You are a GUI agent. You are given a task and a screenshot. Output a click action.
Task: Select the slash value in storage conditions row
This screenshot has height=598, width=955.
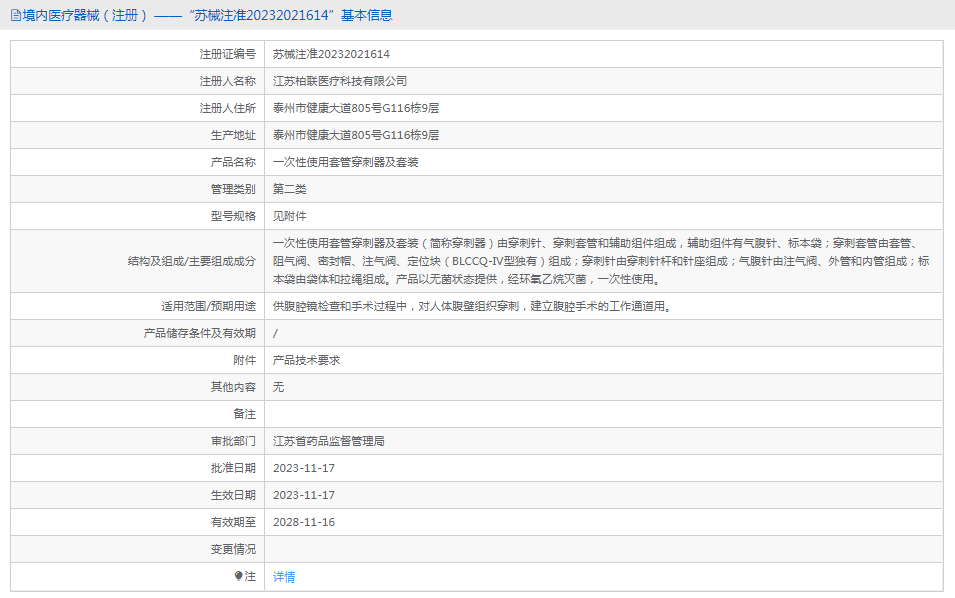coord(275,333)
